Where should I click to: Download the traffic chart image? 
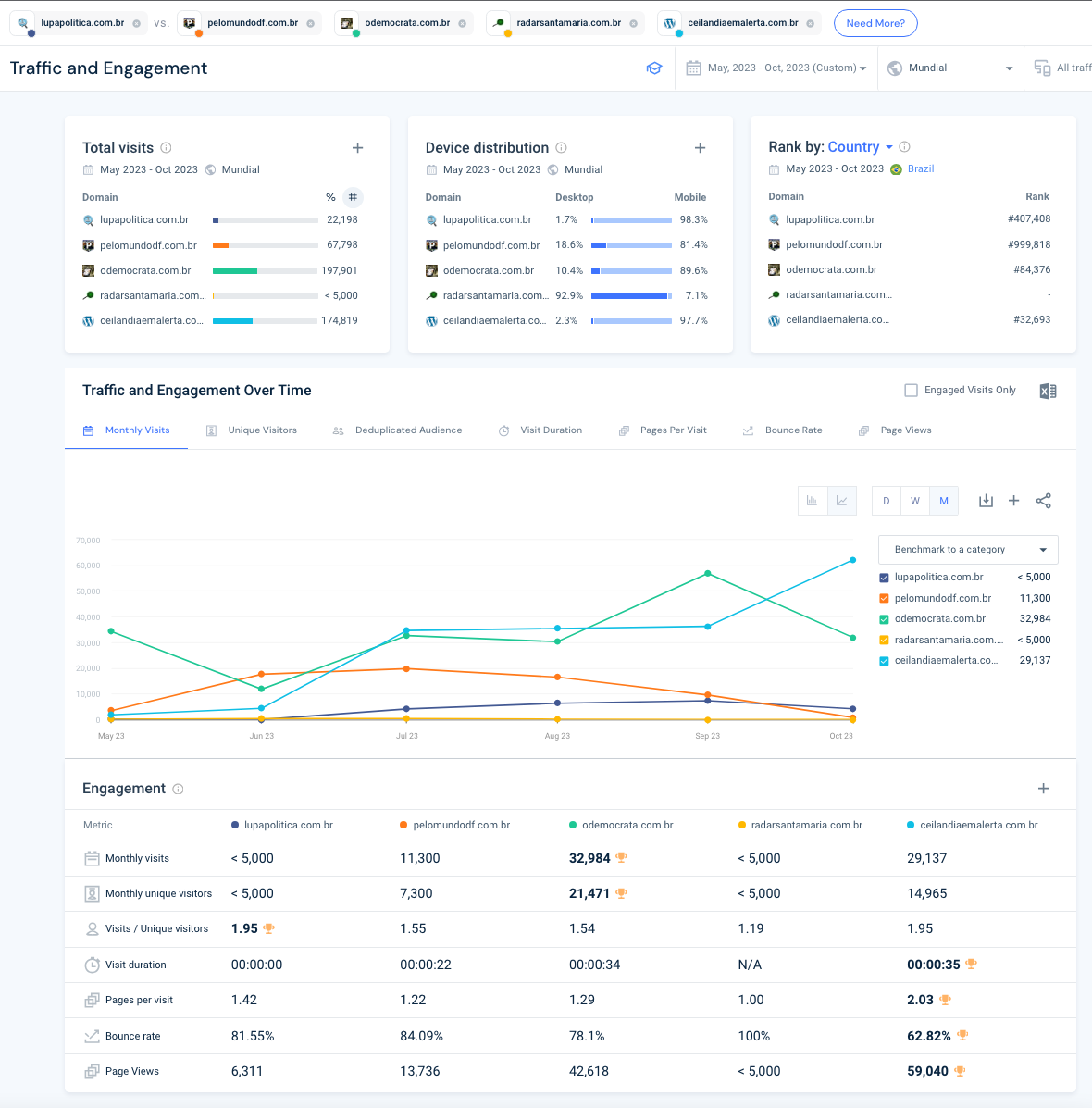point(986,501)
